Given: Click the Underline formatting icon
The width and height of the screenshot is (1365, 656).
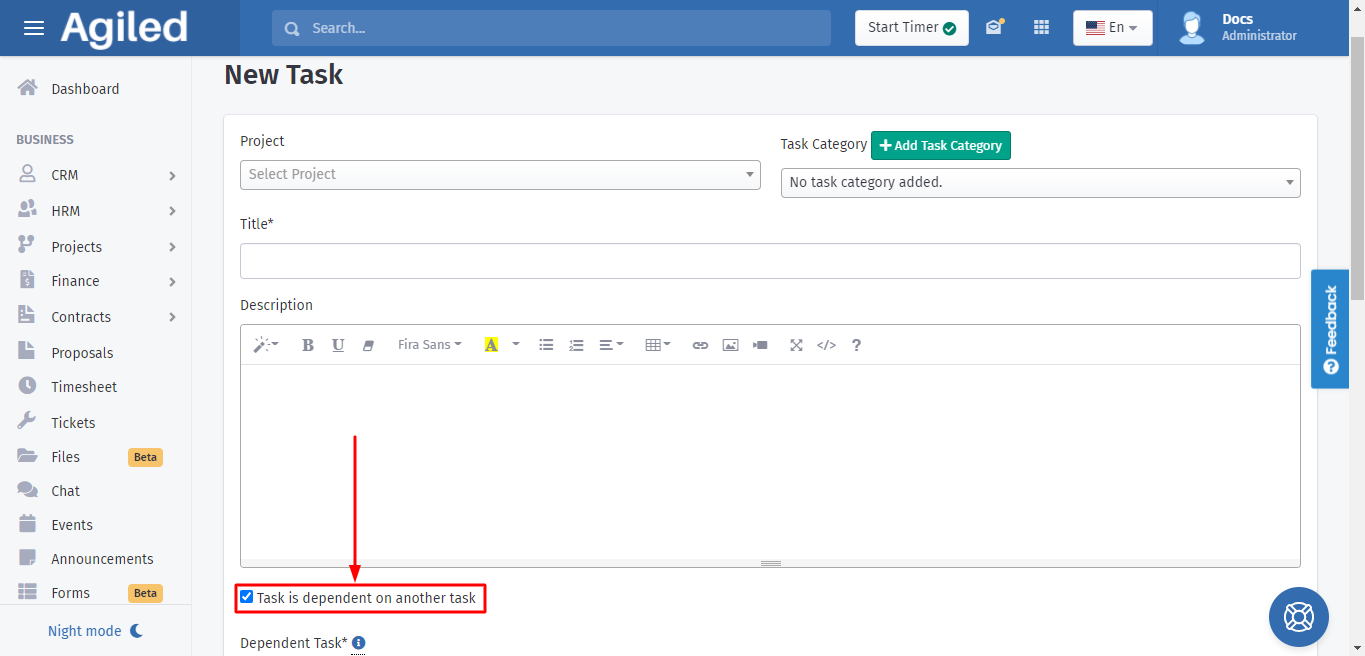Looking at the screenshot, I should (x=338, y=345).
